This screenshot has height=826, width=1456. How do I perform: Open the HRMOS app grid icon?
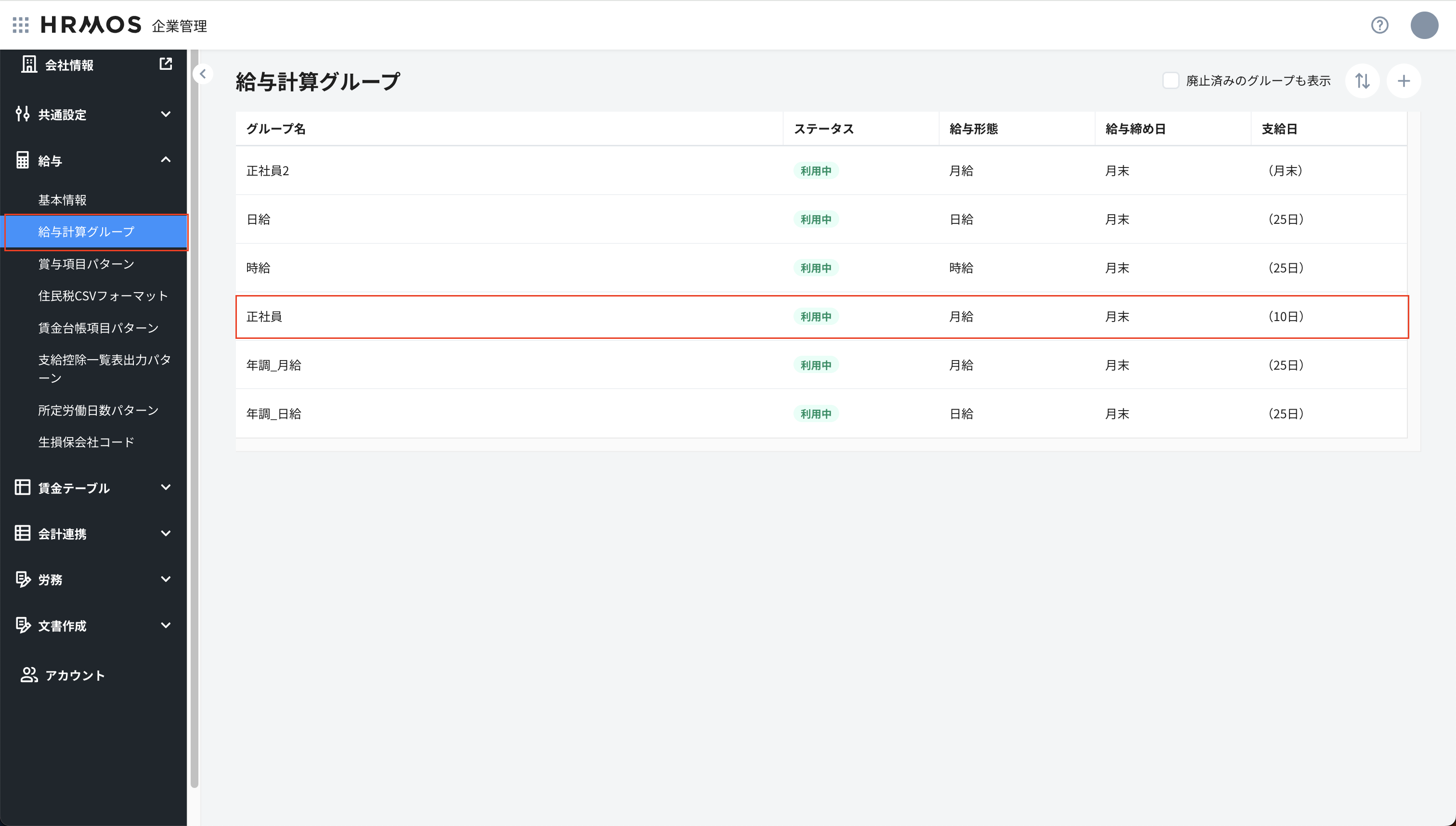pyautogui.click(x=20, y=25)
